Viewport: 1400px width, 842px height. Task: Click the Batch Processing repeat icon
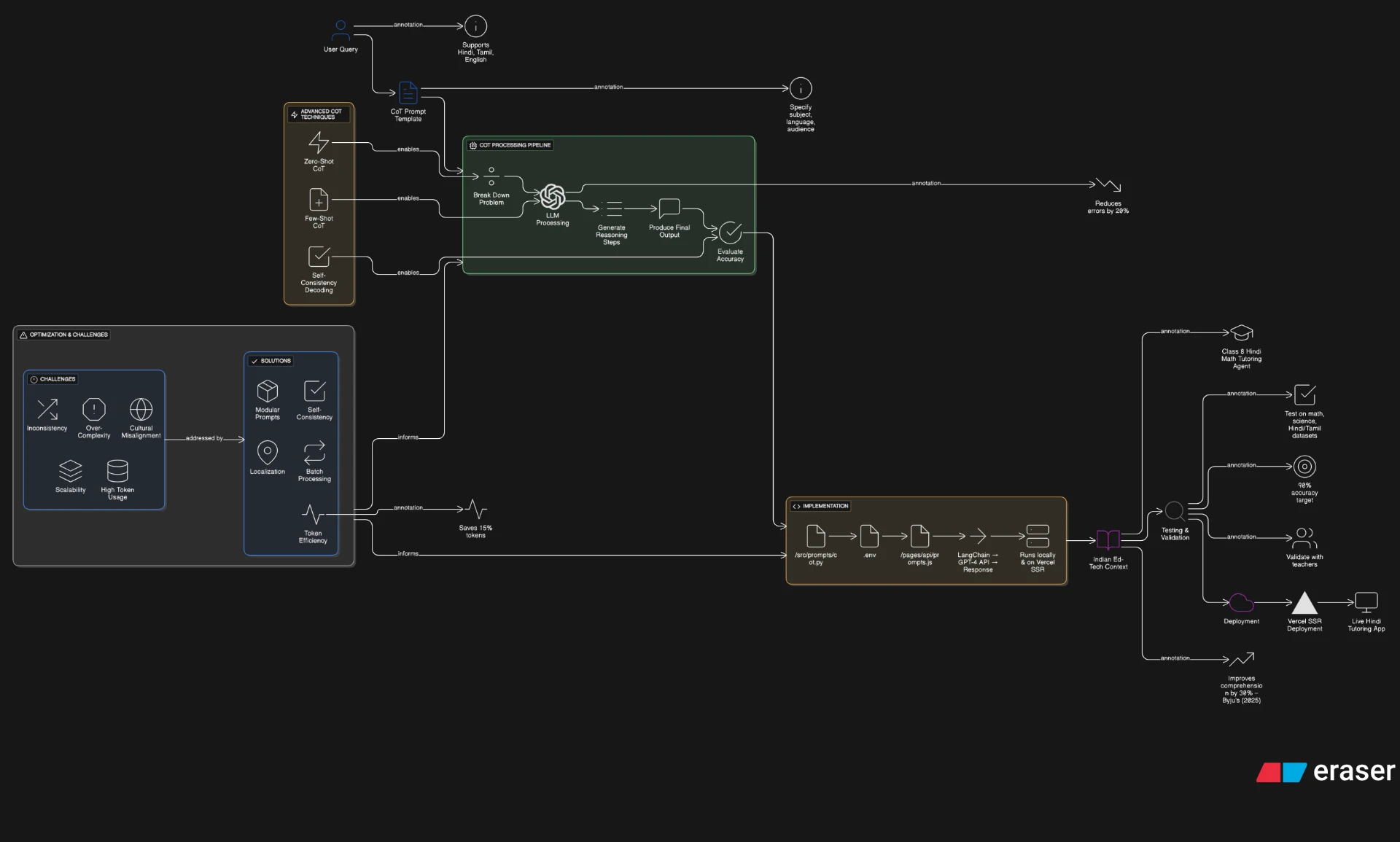point(314,453)
